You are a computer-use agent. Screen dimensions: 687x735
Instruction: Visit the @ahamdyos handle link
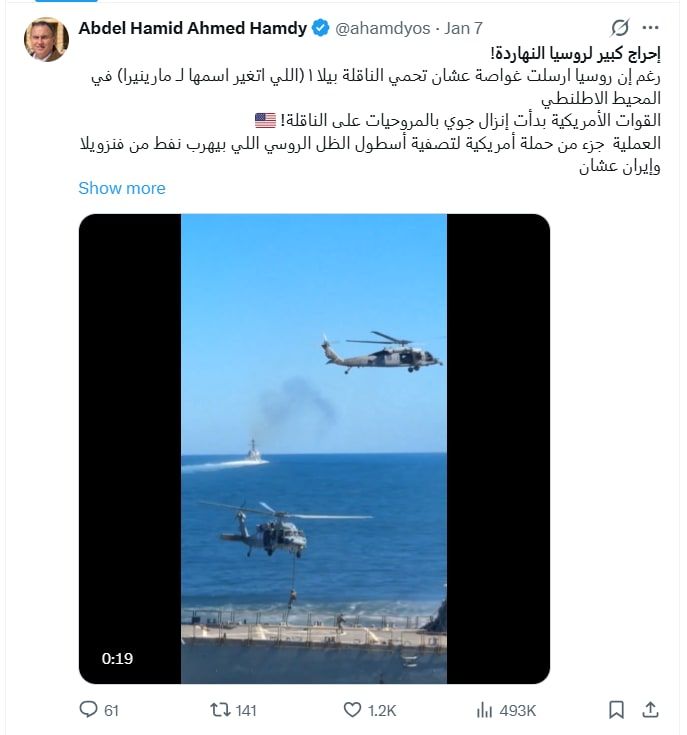[x=382, y=28]
